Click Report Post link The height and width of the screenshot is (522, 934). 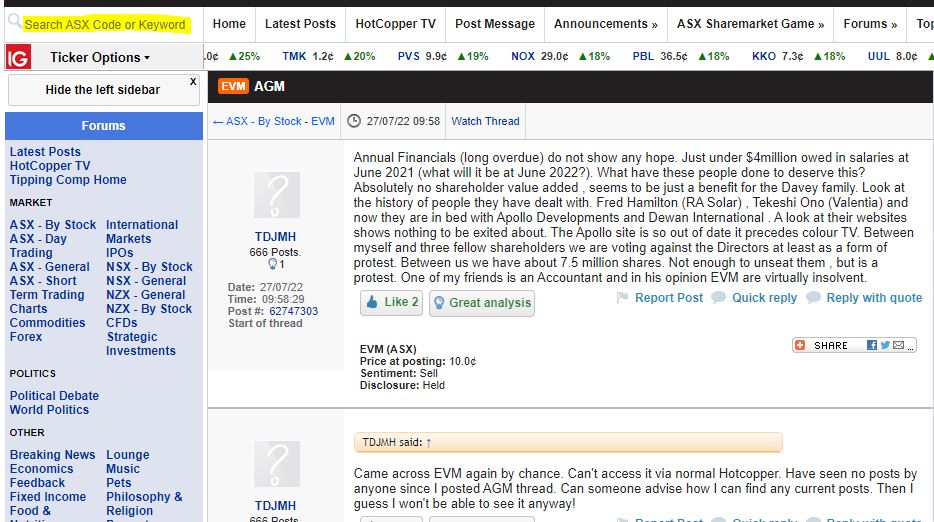pos(668,297)
